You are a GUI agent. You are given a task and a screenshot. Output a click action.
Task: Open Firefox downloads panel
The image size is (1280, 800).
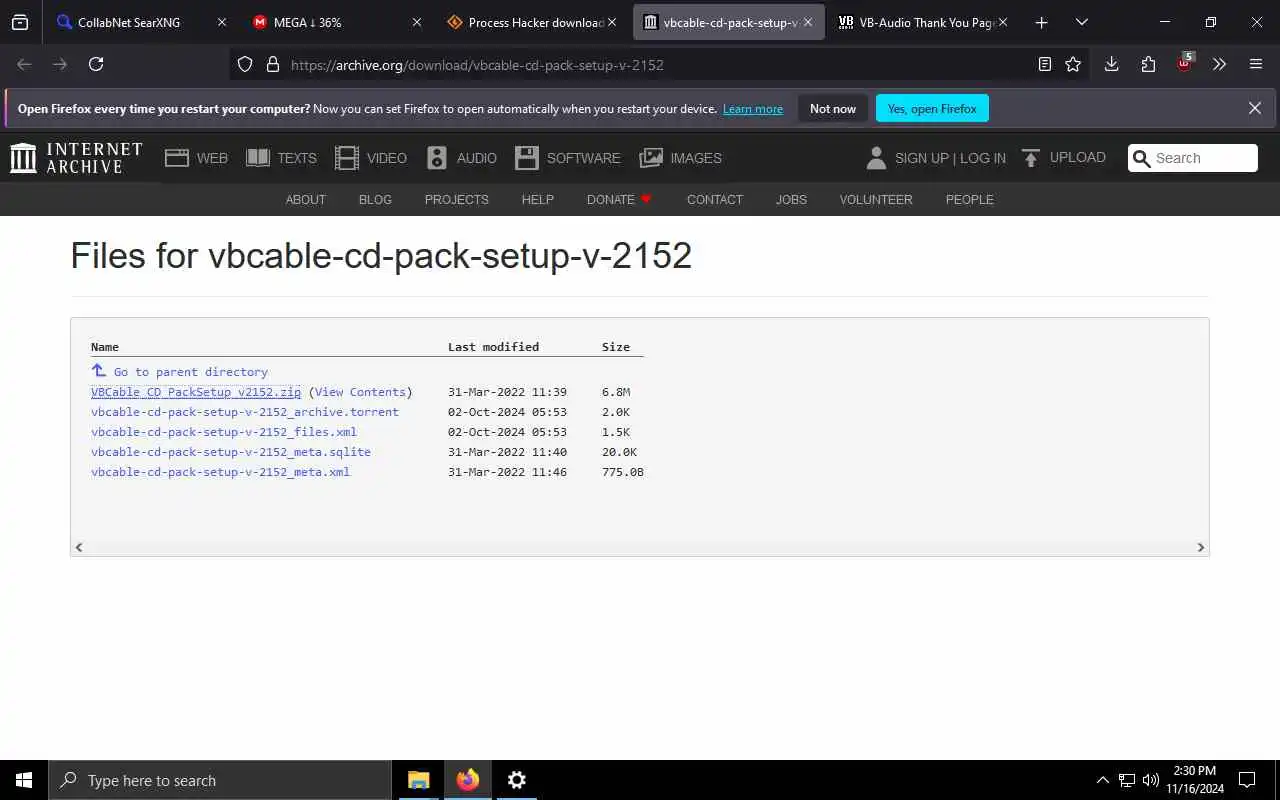coord(1111,64)
